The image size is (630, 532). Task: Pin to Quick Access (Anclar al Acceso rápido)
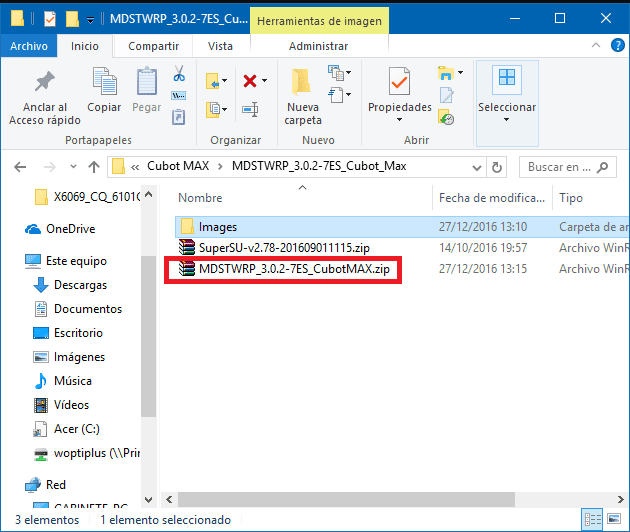click(45, 98)
